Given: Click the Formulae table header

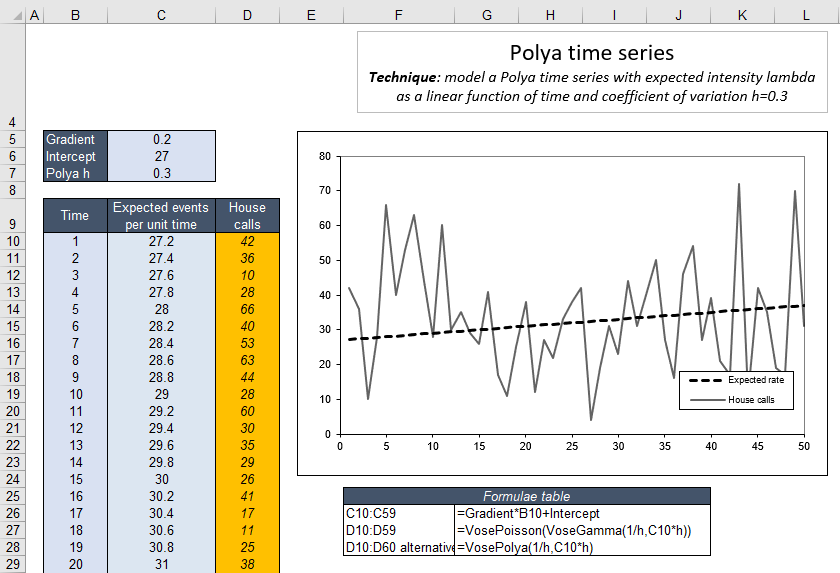Looking at the screenshot, I should 527,496.
